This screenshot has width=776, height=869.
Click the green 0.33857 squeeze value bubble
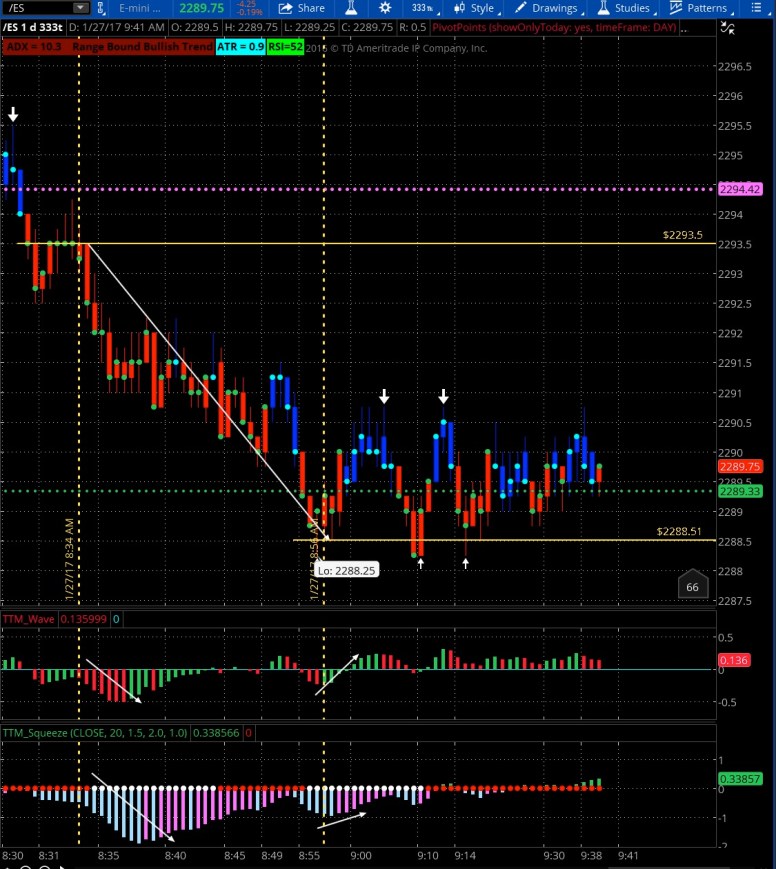740,779
